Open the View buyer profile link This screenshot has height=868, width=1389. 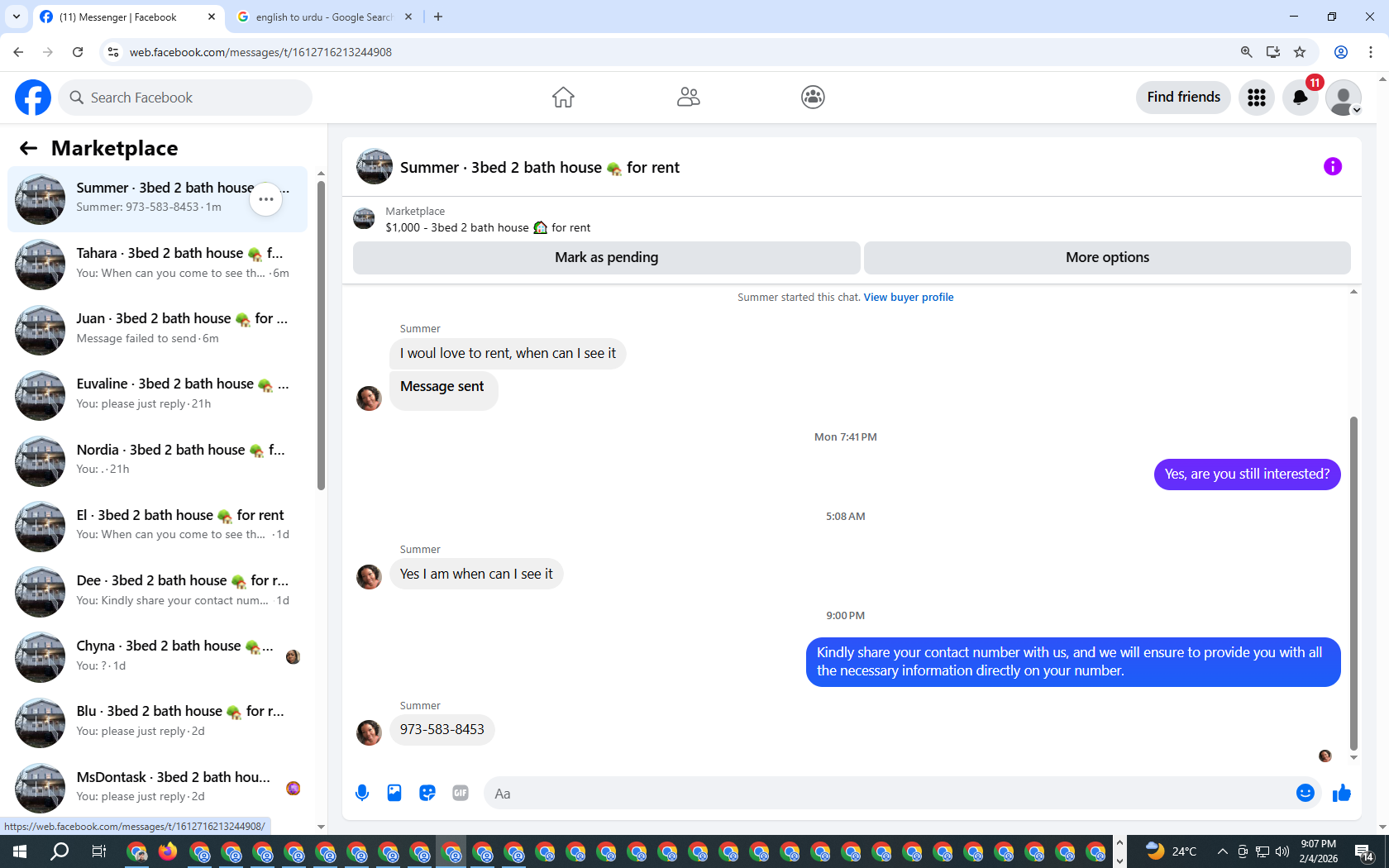click(x=909, y=298)
